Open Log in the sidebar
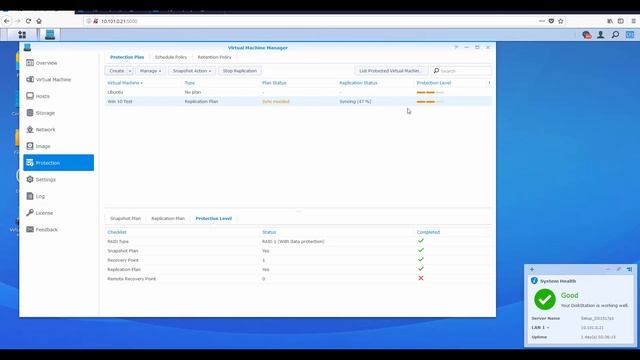Viewport: 640px width, 360px height. tap(58, 196)
